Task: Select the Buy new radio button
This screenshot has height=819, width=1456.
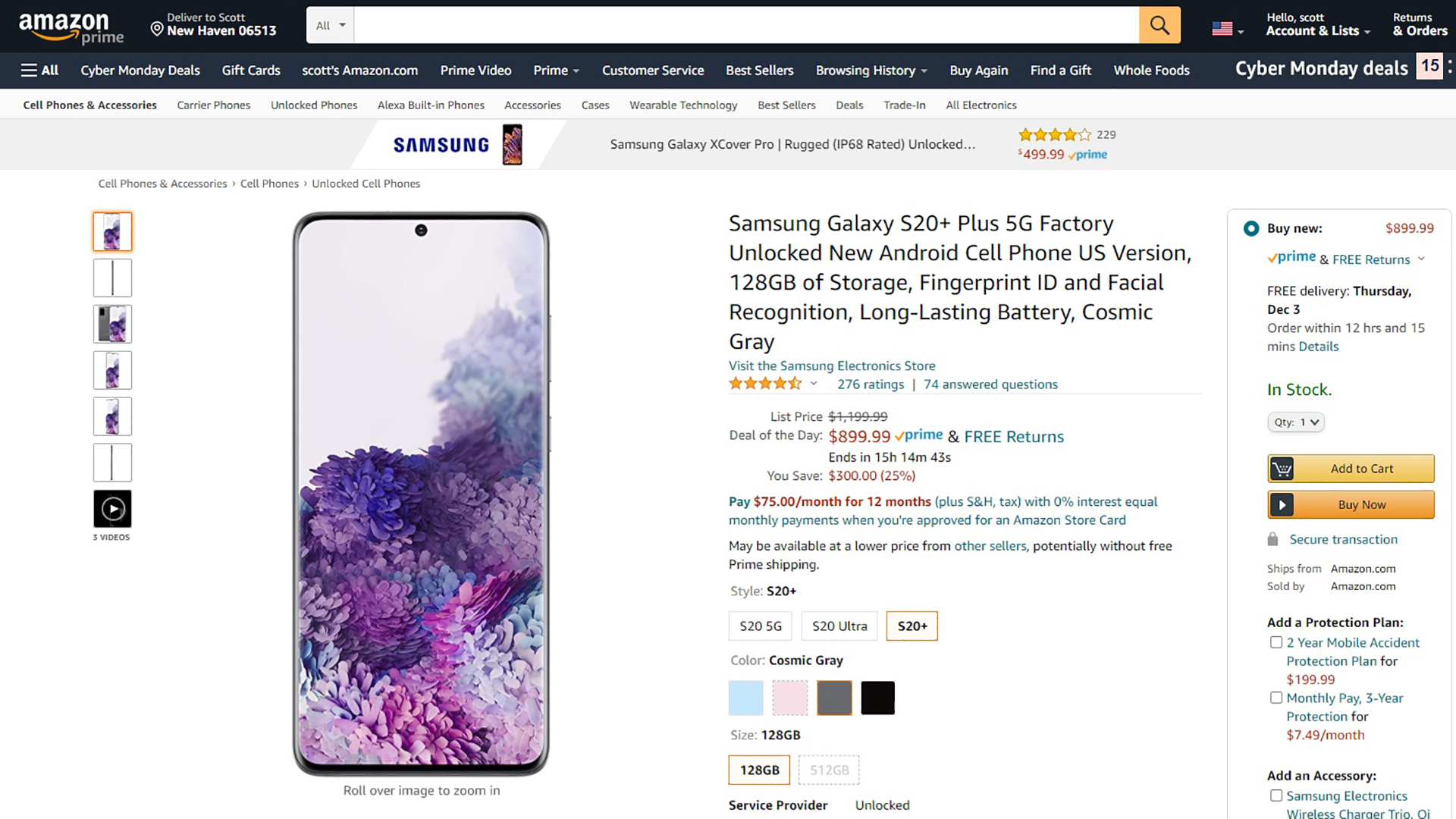Action: pyautogui.click(x=1251, y=228)
